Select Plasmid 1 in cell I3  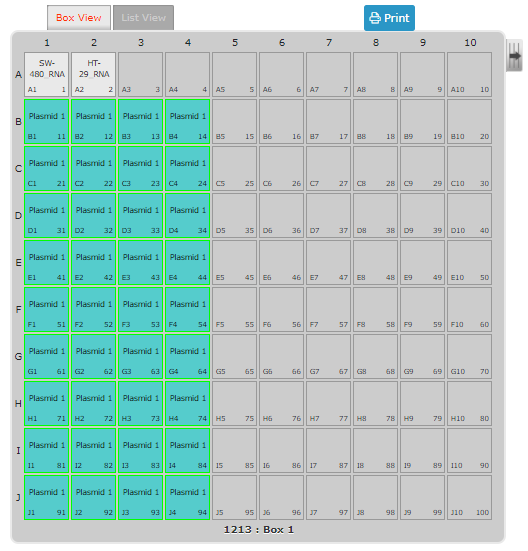click(141, 450)
